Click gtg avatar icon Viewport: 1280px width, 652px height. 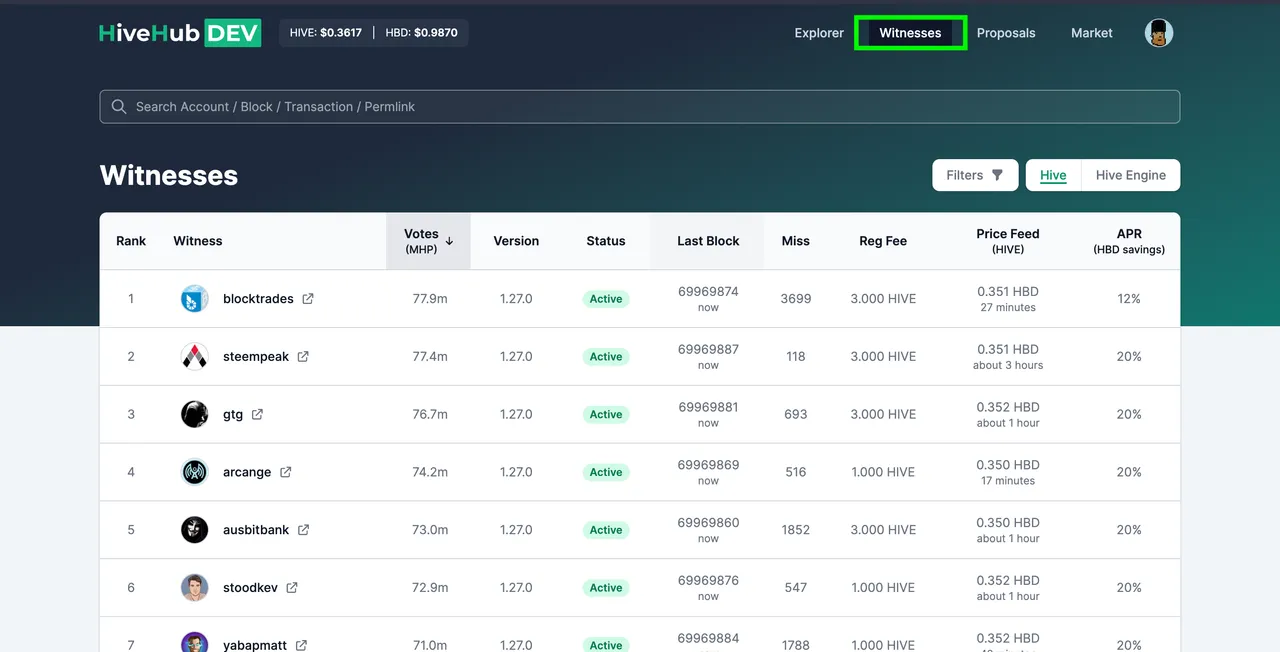[194, 414]
